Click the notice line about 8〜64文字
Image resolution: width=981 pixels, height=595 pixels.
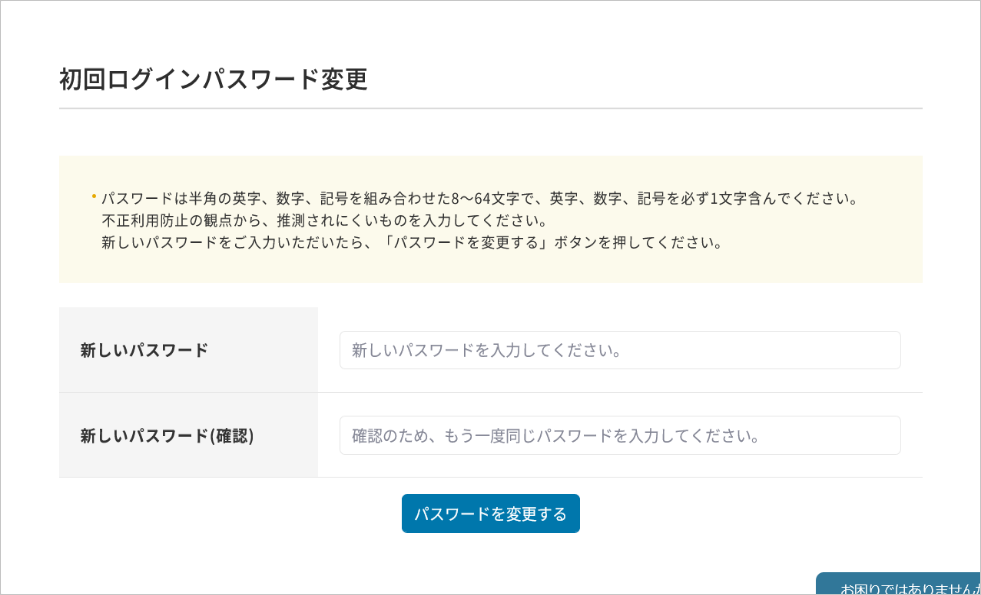(x=480, y=198)
